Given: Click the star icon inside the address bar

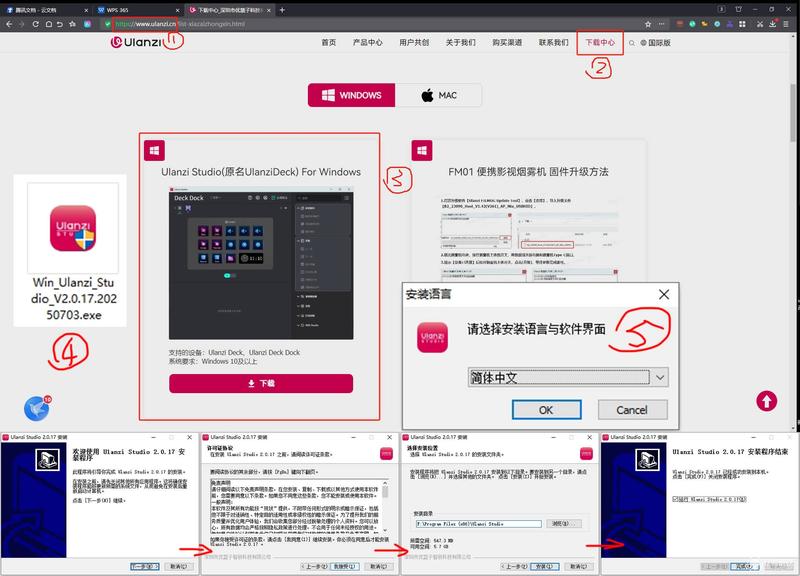Looking at the screenshot, I should [x=648, y=24].
